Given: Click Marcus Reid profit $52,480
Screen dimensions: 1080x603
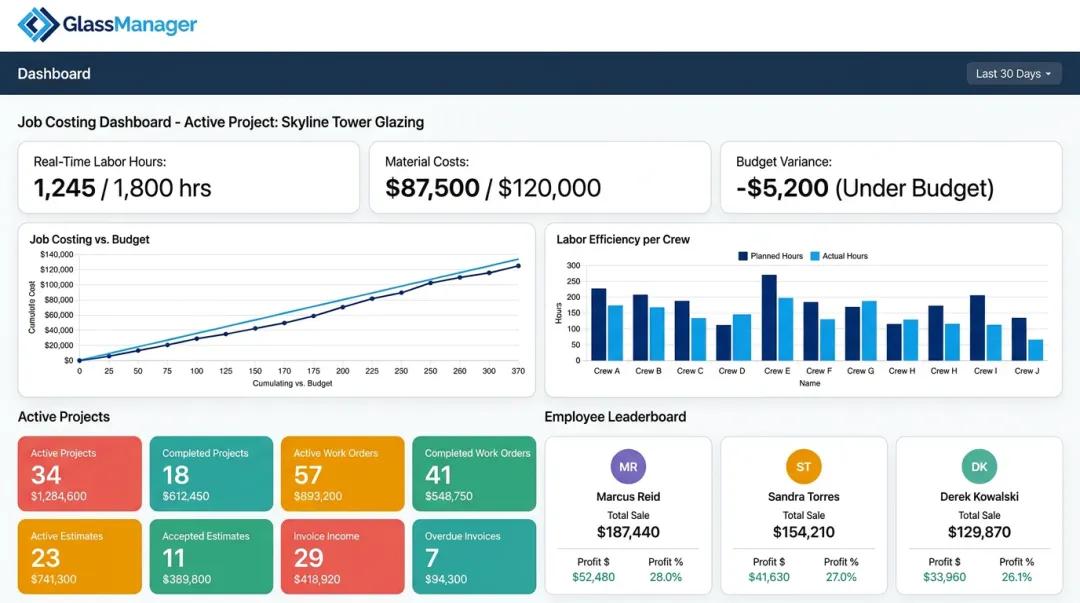Looking at the screenshot, I should pos(593,577).
